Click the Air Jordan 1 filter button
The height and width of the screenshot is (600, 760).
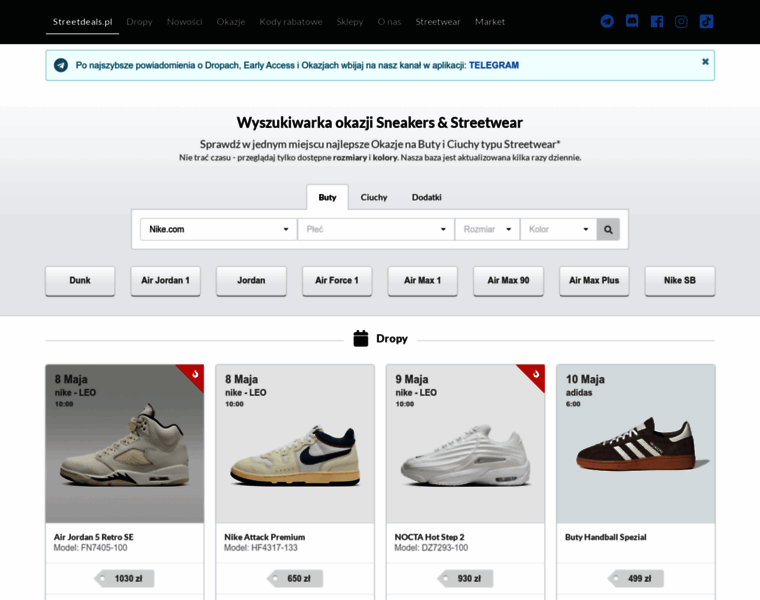point(165,281)
